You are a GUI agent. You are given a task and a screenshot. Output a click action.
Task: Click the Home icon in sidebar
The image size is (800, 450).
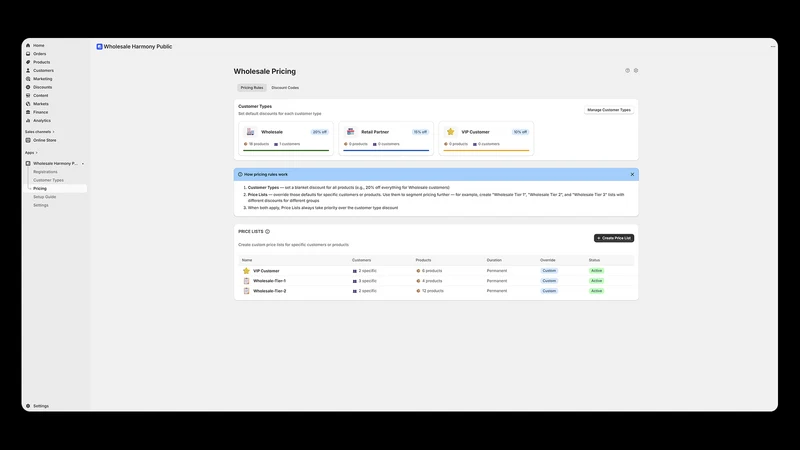point(28,45)
